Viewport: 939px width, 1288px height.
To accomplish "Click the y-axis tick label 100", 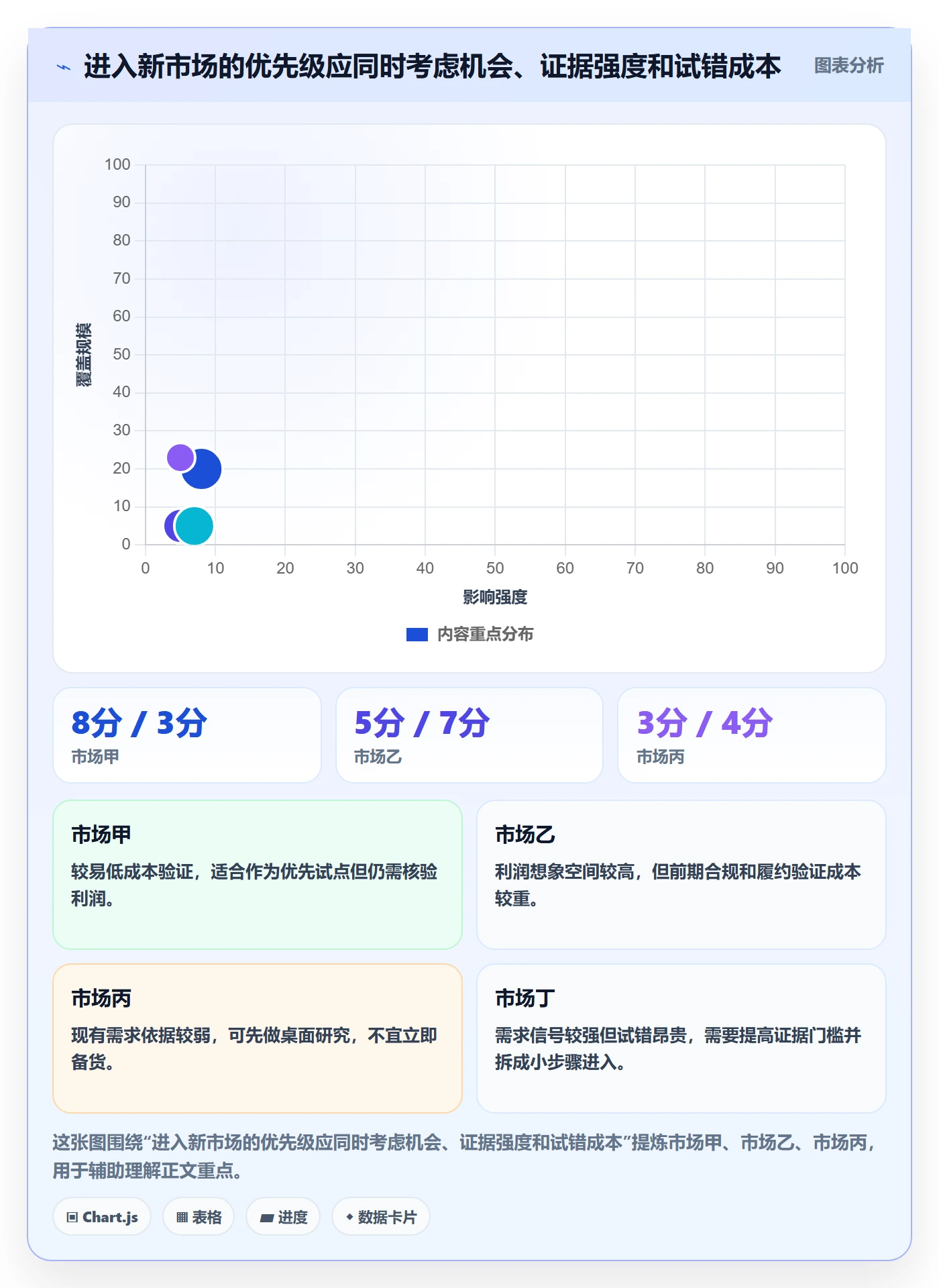I will pos(117,165).
